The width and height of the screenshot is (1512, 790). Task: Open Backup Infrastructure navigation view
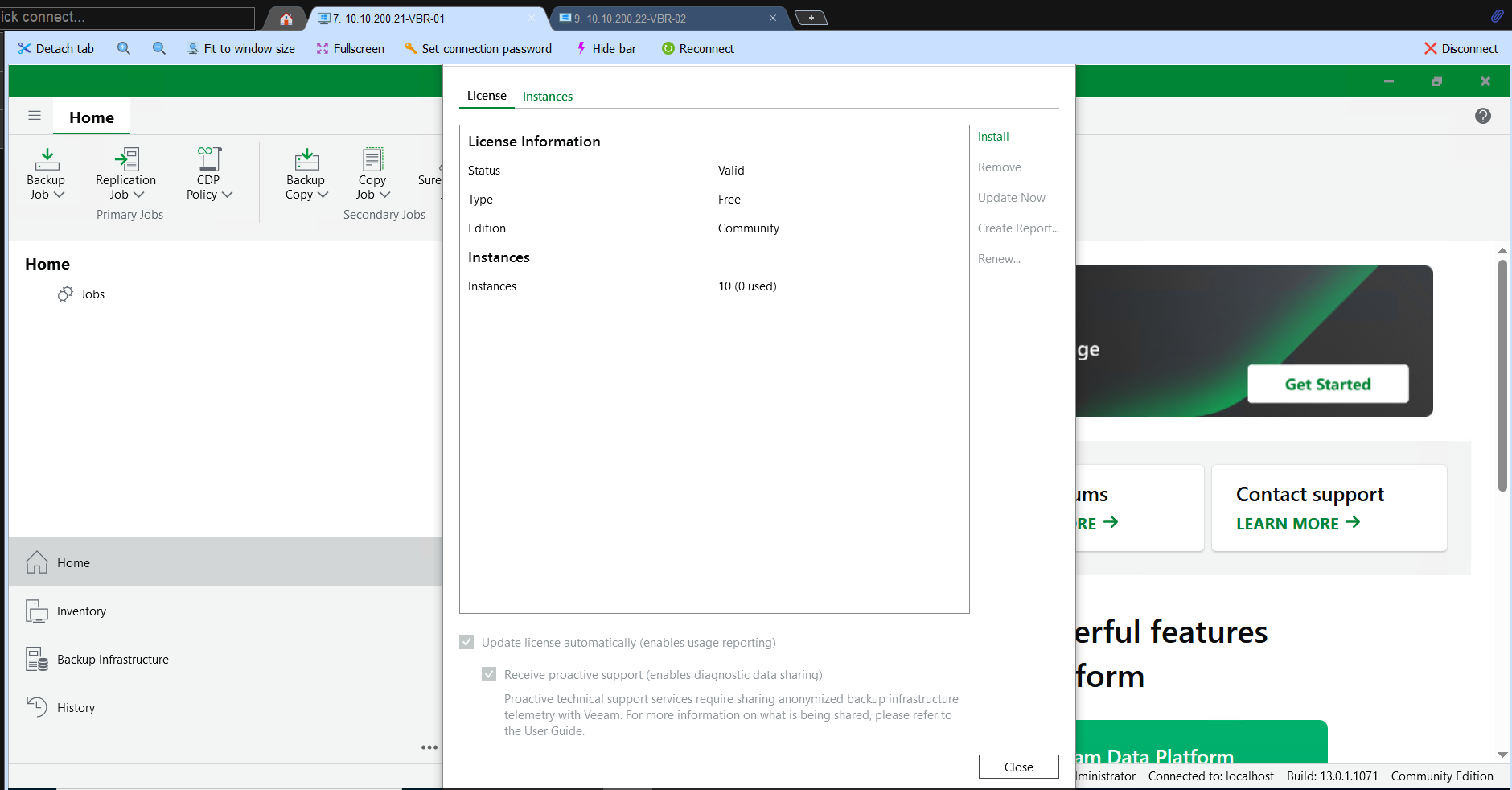pyautogui.click(x=225, y=660)
